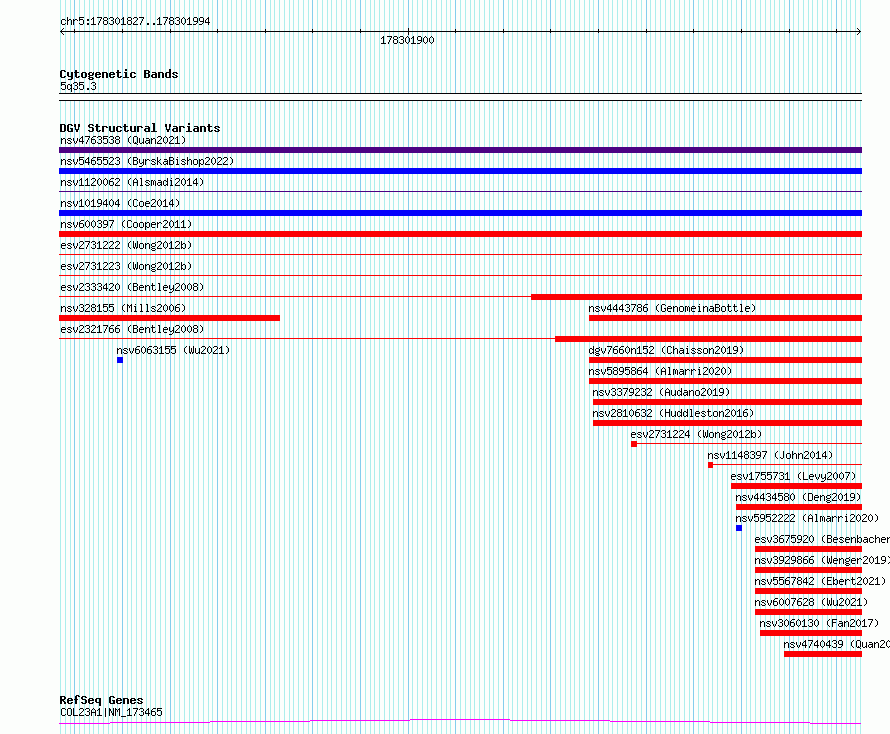Screen dimensions: 890x734
Task: Click the DGV Structural Variants track heading
Action: [x=140, y=128]
